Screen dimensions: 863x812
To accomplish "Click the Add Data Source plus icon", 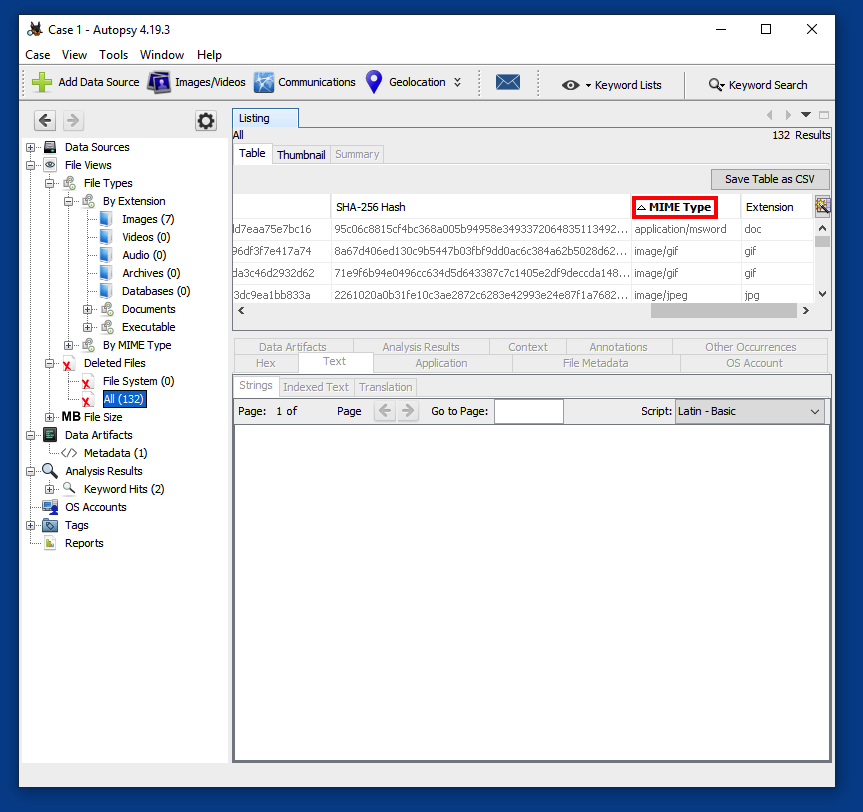I will (x=42, y=82).
